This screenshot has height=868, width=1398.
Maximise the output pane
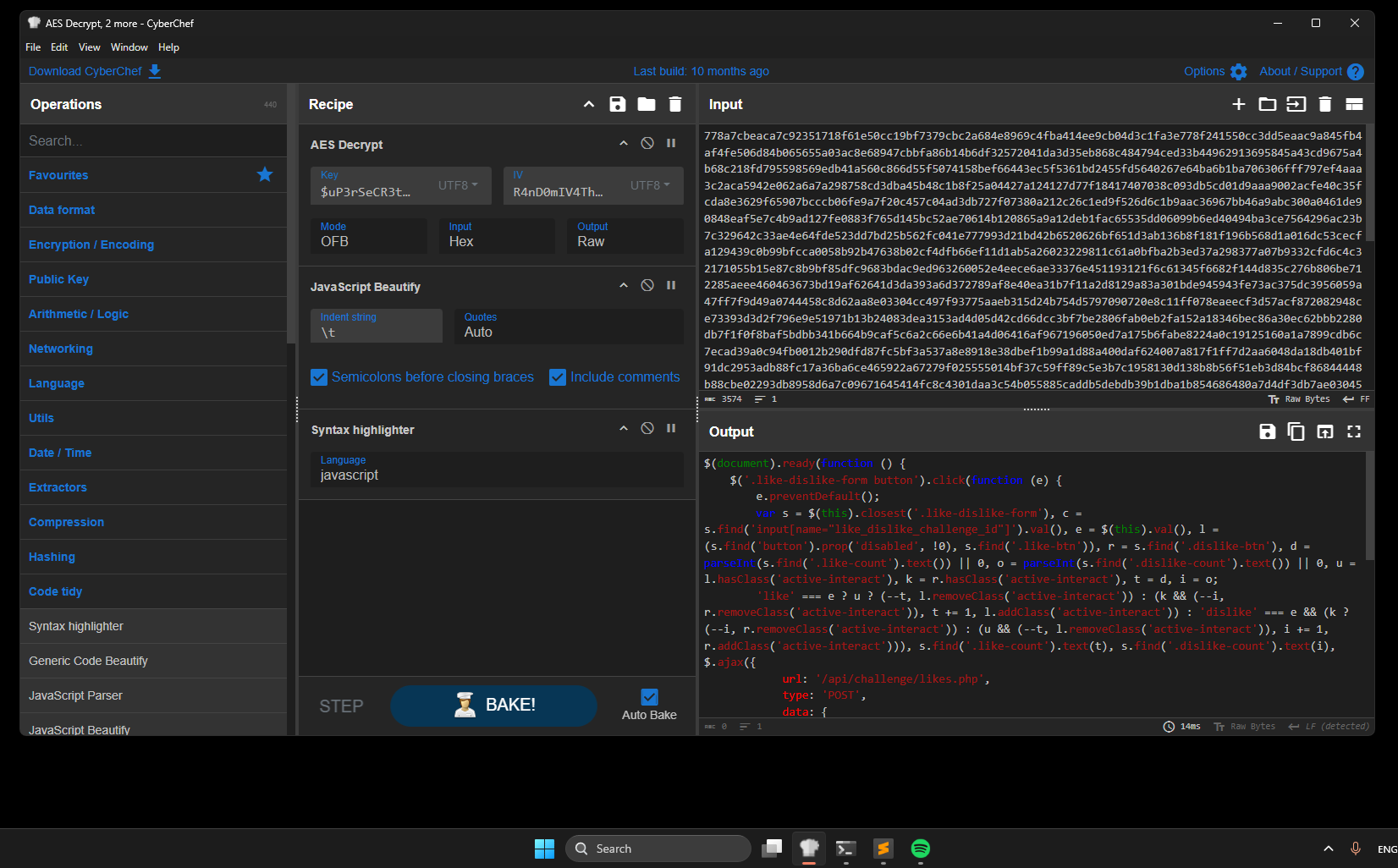(1354, 431)
